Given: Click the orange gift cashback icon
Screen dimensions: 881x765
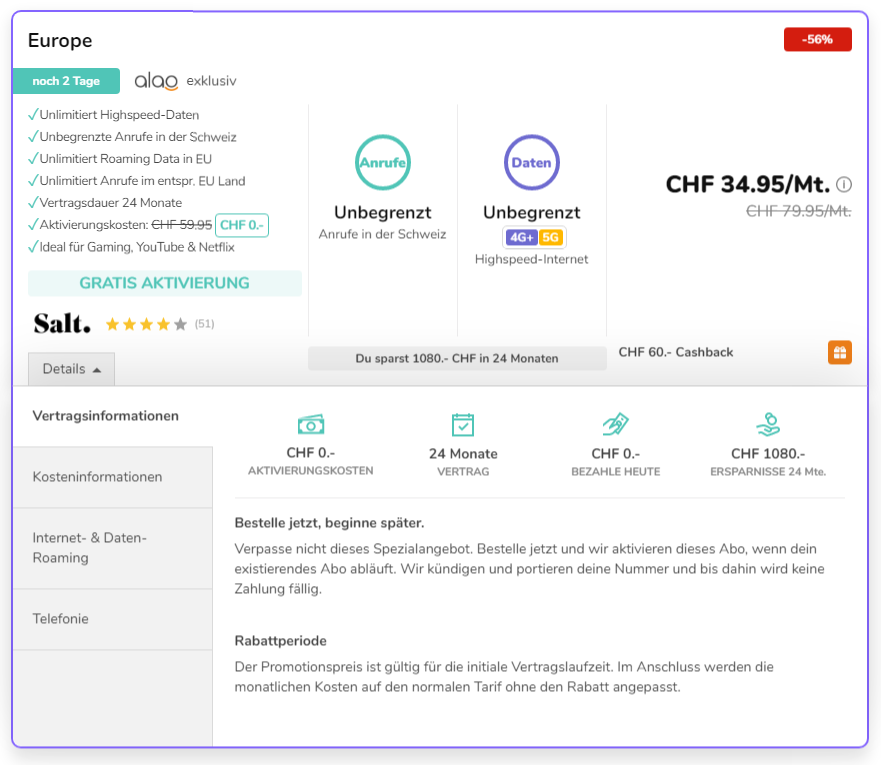Looking at the screenshot, I should tap(839, 352).
